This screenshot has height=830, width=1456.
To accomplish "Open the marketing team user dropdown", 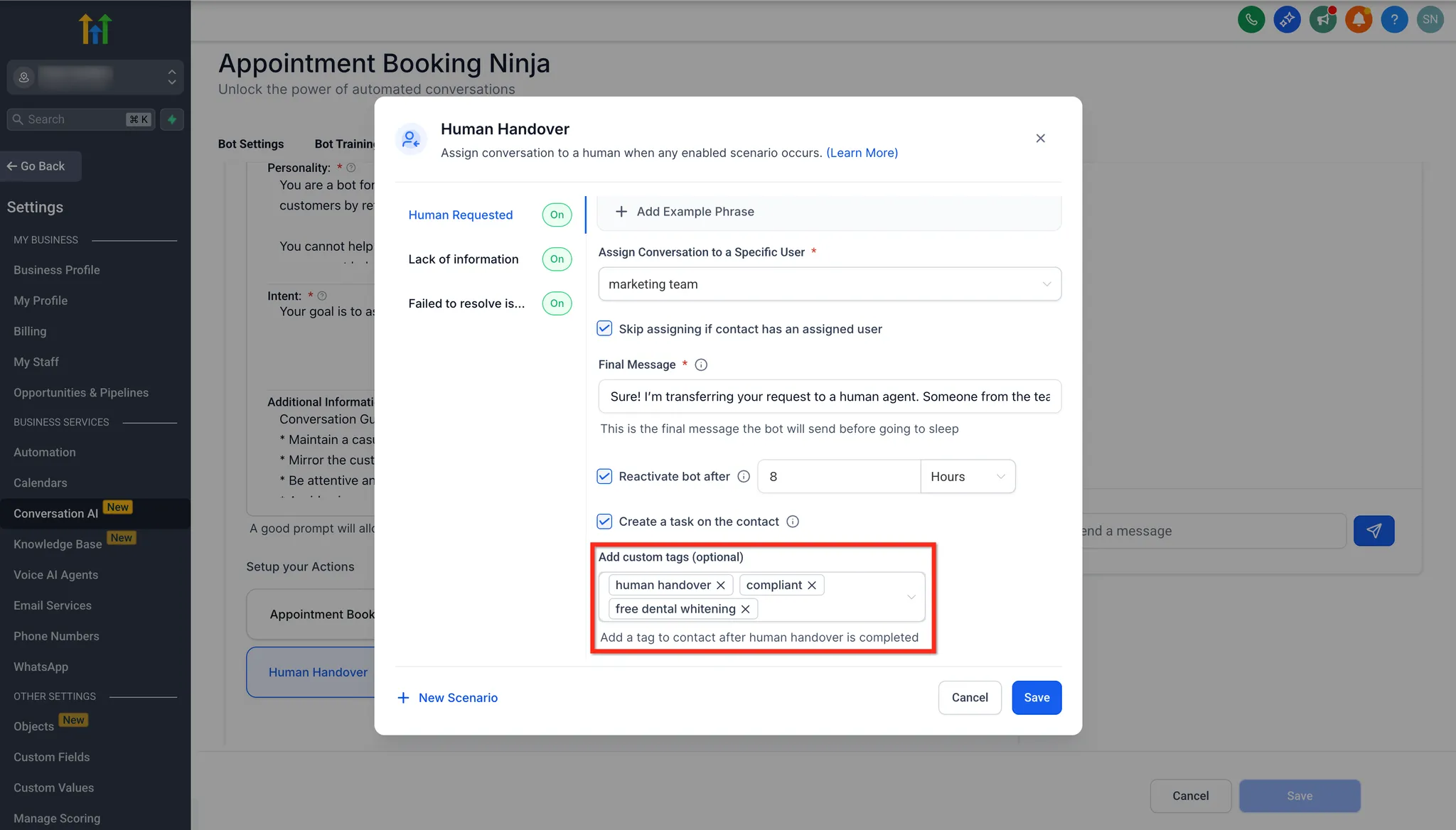I will (x=829, y=284).
